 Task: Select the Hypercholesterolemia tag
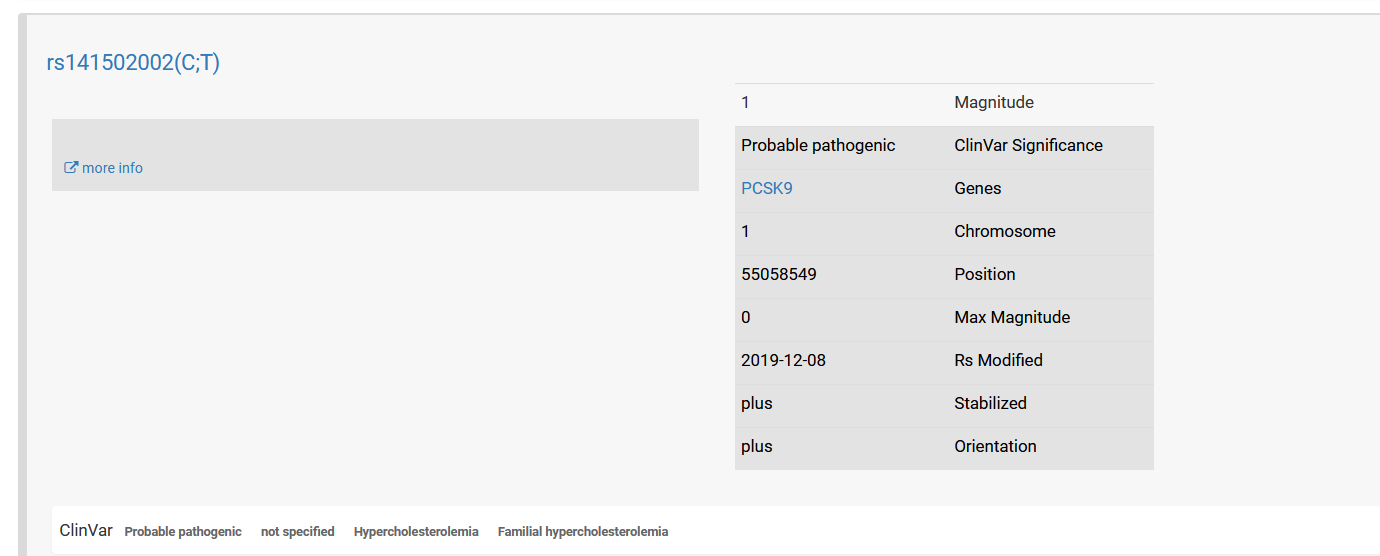click(x=416, y=532)
